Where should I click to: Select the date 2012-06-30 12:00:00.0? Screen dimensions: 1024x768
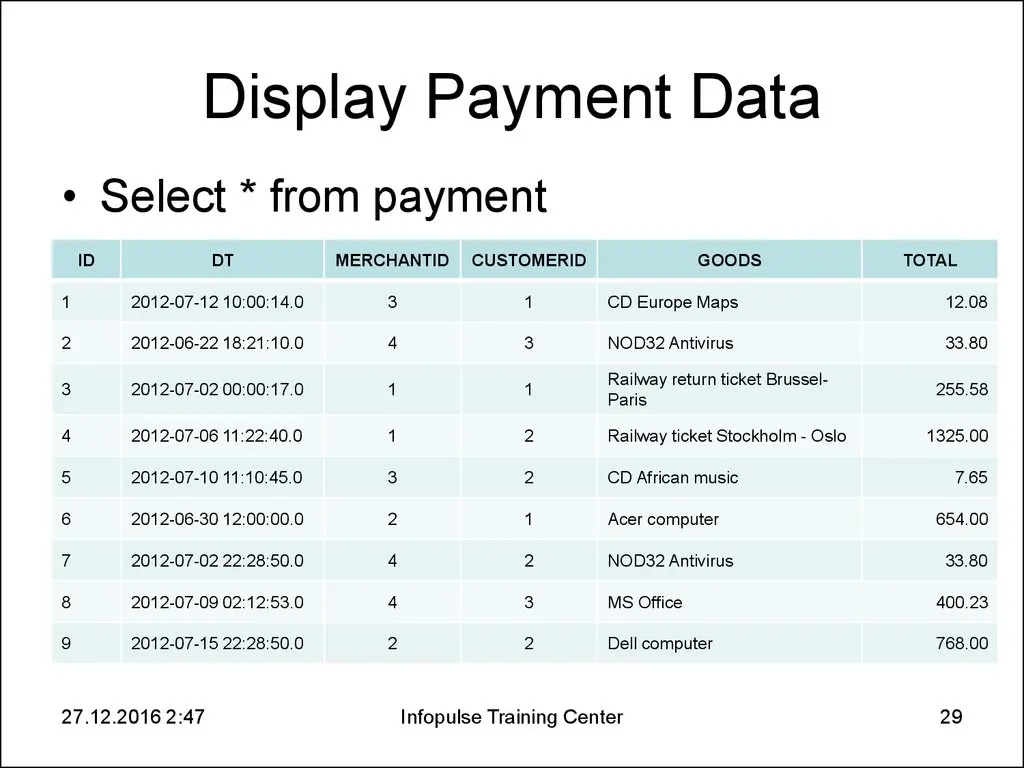tap(217, 519)
